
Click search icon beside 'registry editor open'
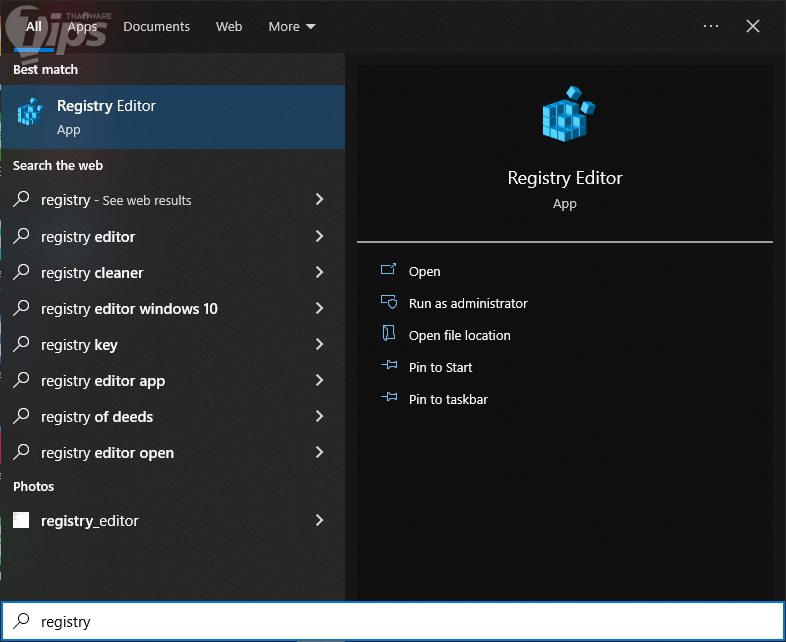[x=21, y=452]
